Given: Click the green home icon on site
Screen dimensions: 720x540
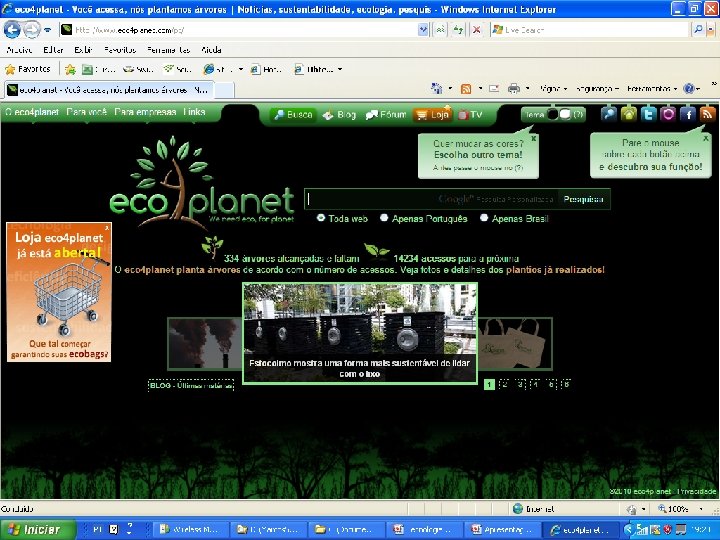Looking at the screenshot, I should tap(629, 114).
